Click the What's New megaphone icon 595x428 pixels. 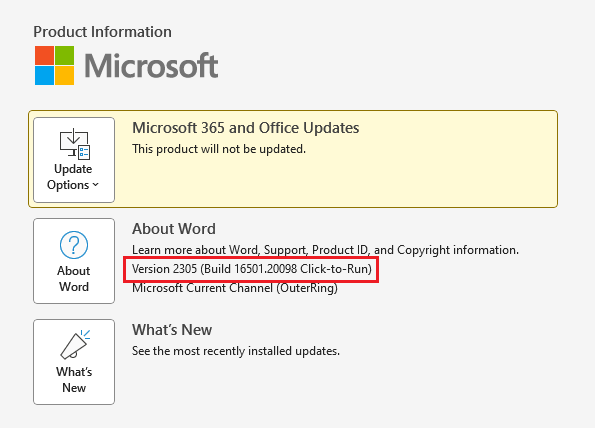pos(75,345)
